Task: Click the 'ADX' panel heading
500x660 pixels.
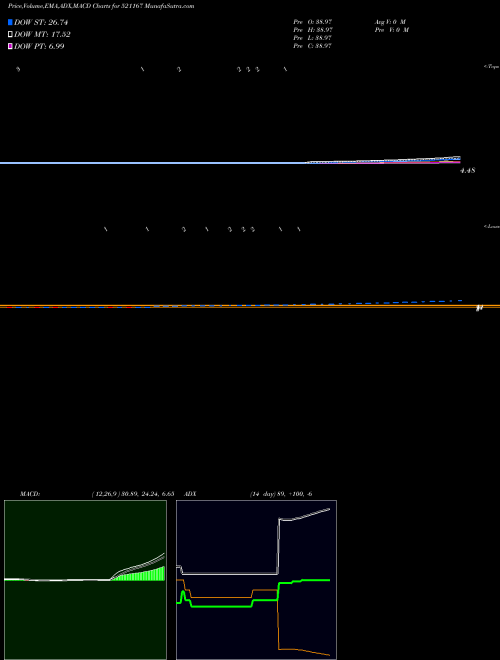Action: tap(190, 494)
